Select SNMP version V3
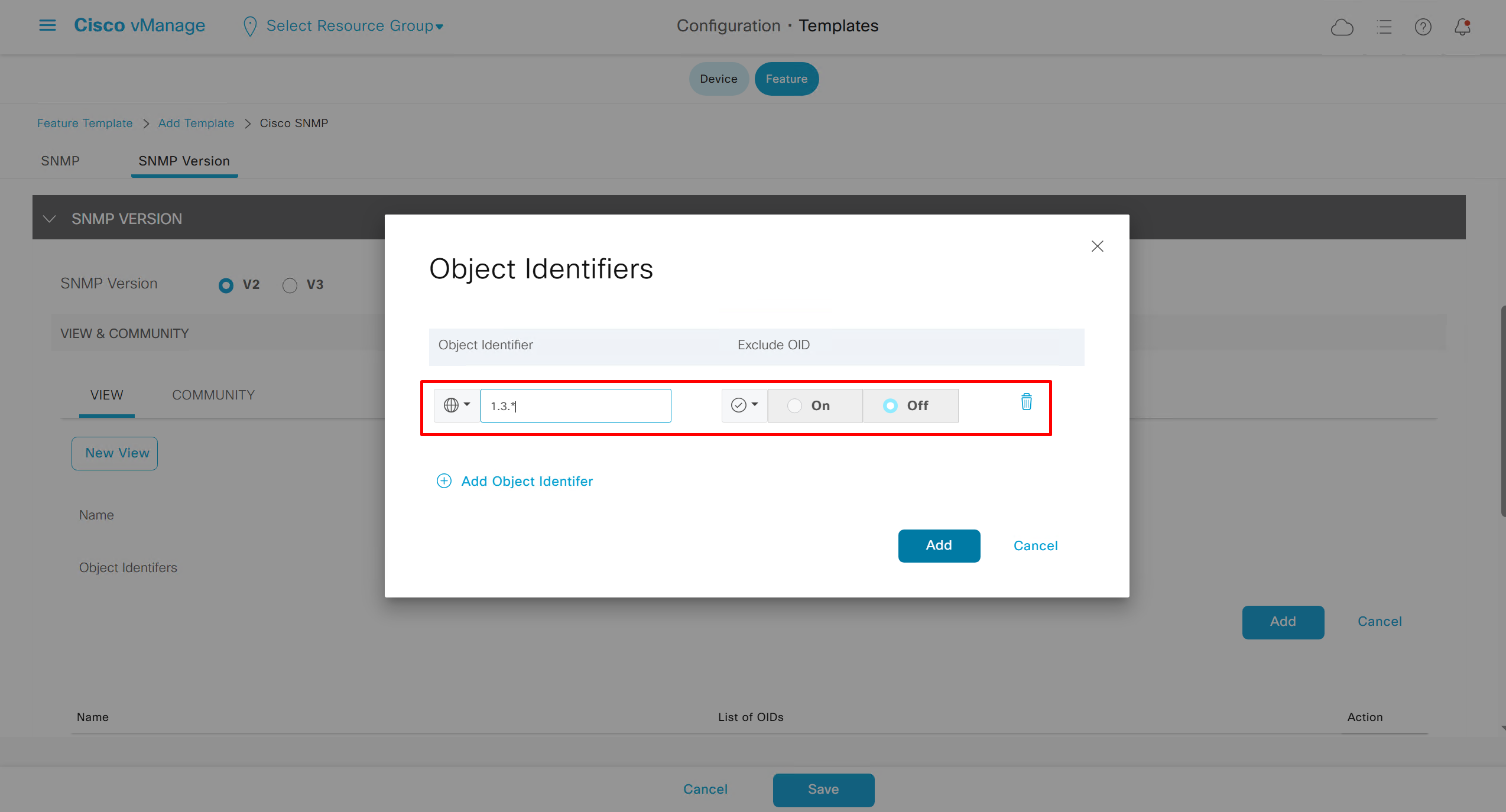 click(x=290, y=285)
